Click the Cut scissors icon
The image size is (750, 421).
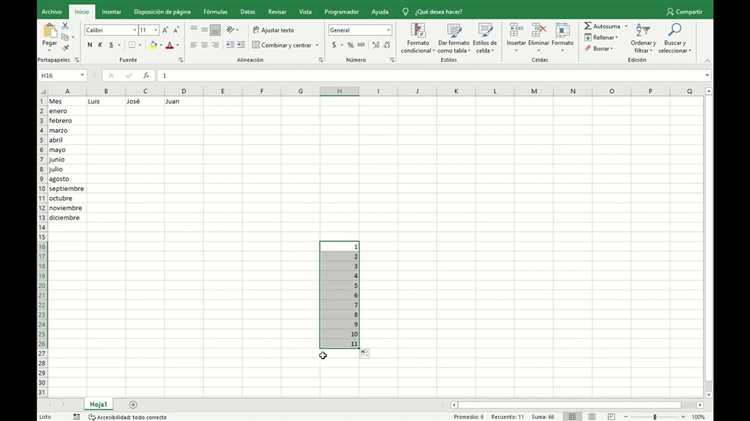click(x=66, y=26)
